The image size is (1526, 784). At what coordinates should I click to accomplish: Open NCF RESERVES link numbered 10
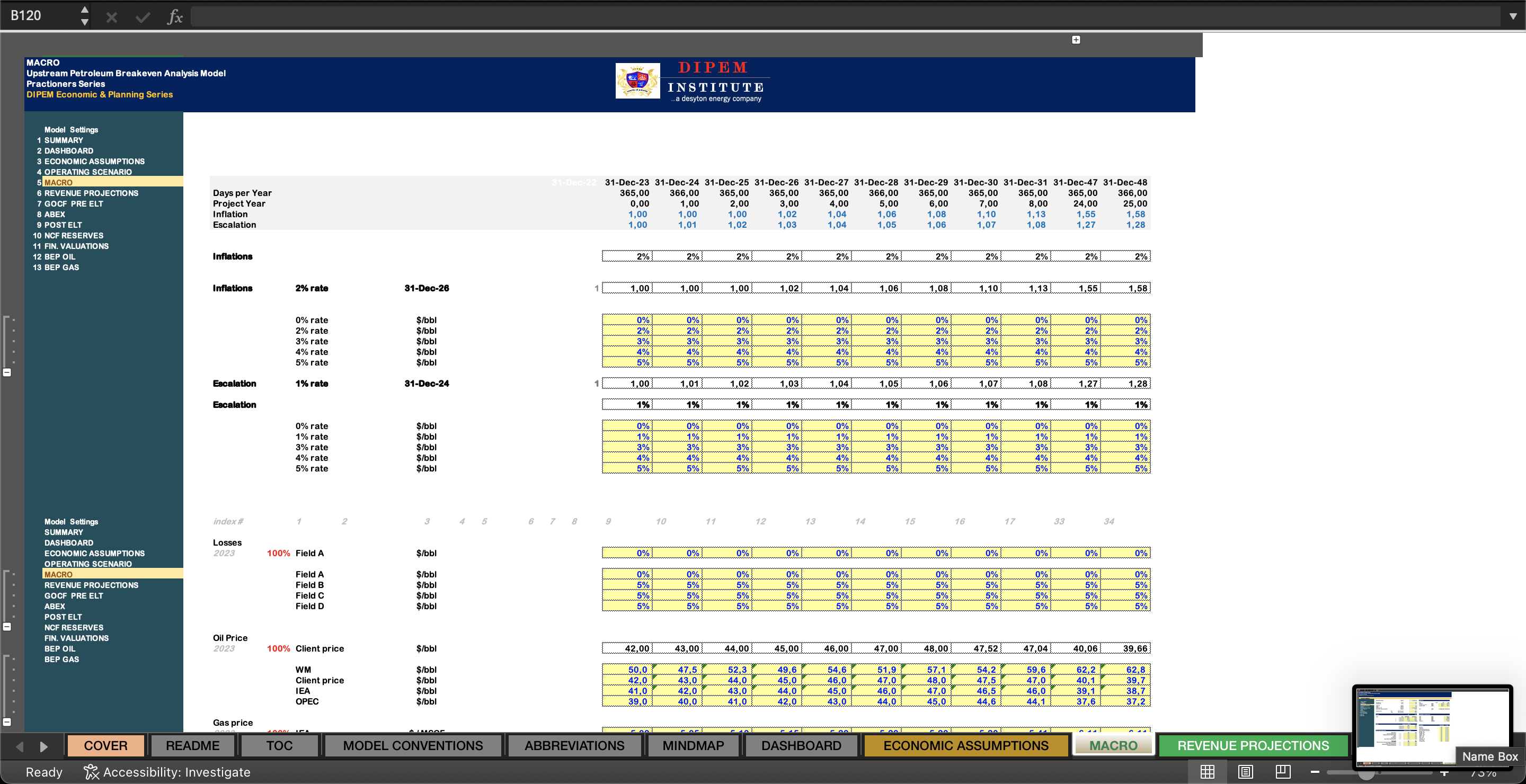(x=74, y=236)
